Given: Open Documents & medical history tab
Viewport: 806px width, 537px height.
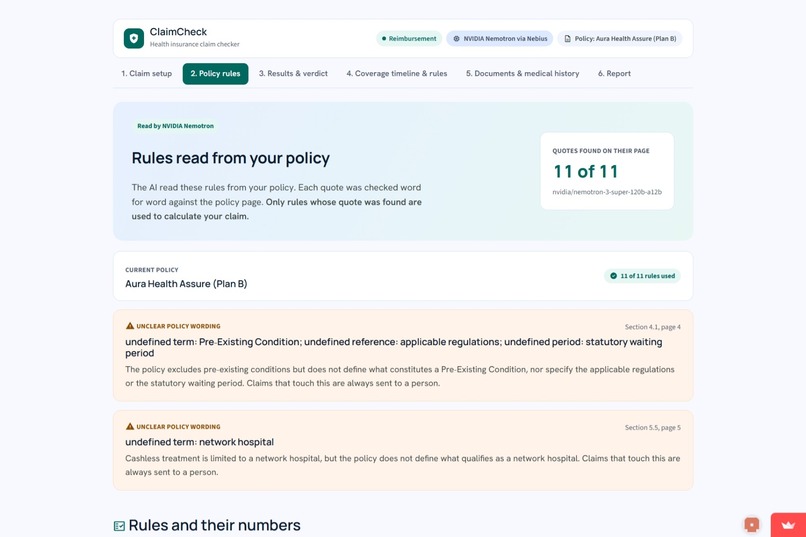Looking at the screenshot, I should click(x=522, y=73).
